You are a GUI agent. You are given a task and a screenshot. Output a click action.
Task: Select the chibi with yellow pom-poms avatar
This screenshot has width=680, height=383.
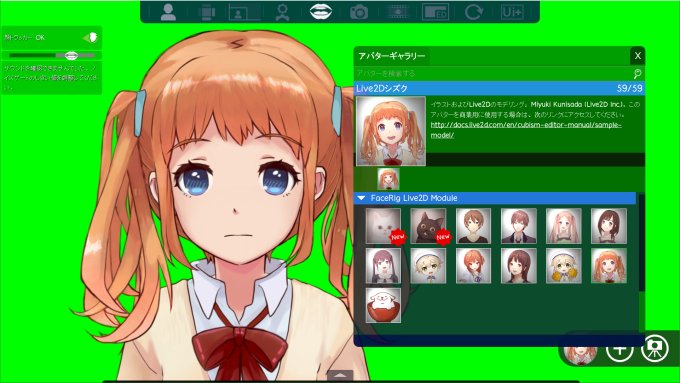point(564,266)
